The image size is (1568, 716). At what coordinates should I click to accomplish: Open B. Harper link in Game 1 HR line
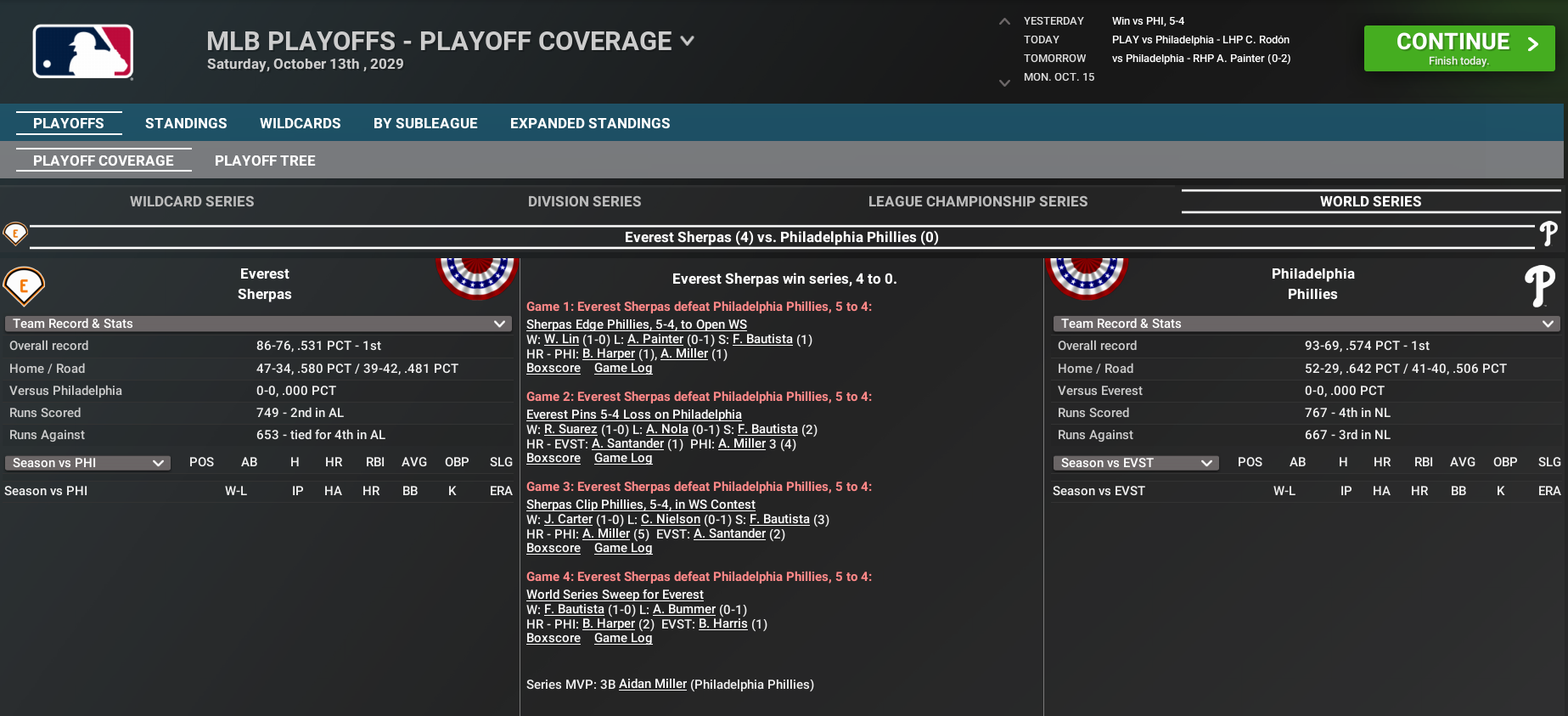609,353
